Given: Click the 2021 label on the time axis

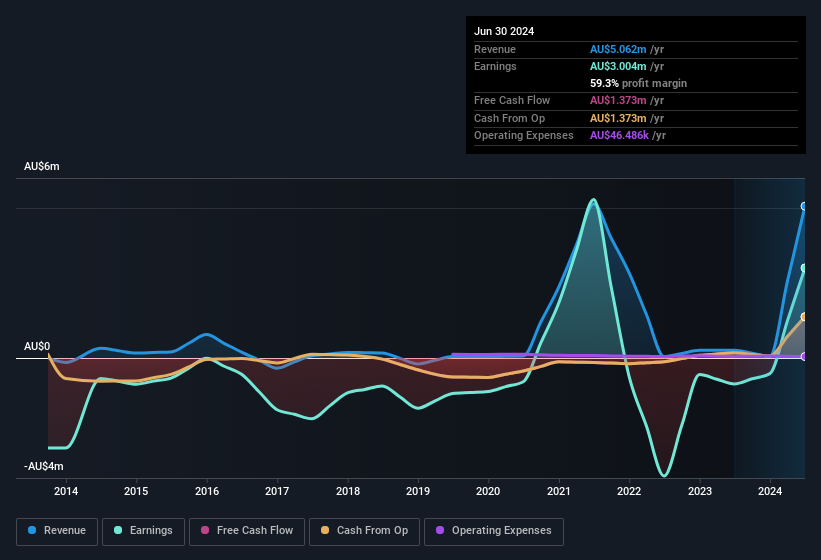Looking at the screenshot, I should 559,491.
